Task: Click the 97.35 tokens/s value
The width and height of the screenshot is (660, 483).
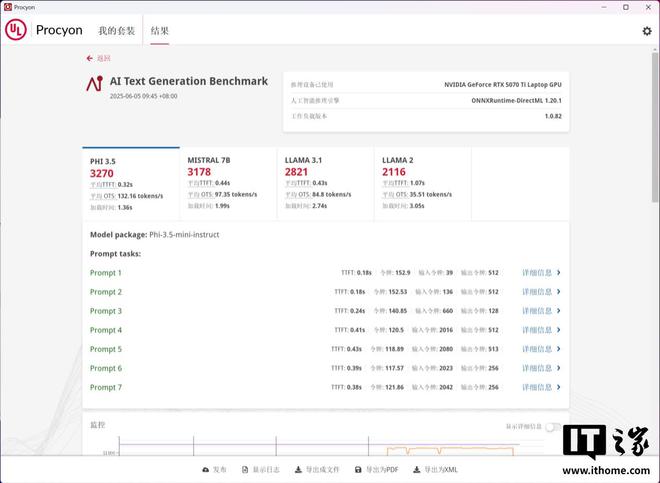Action: pyautogui.click(x=236, y=195)
